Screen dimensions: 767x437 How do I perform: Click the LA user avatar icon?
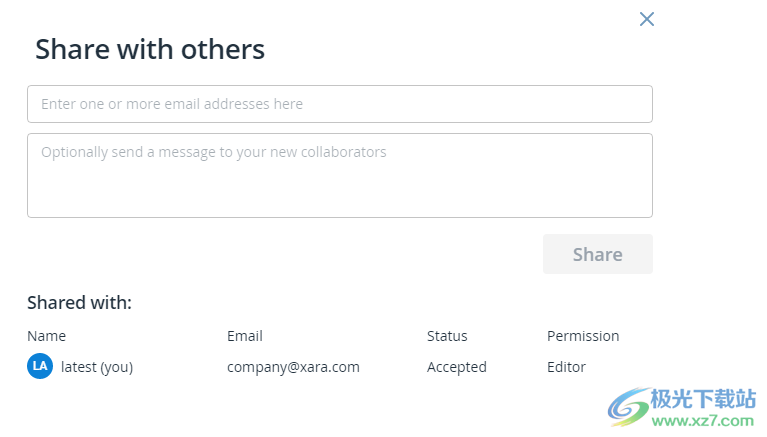coord(40,367)
